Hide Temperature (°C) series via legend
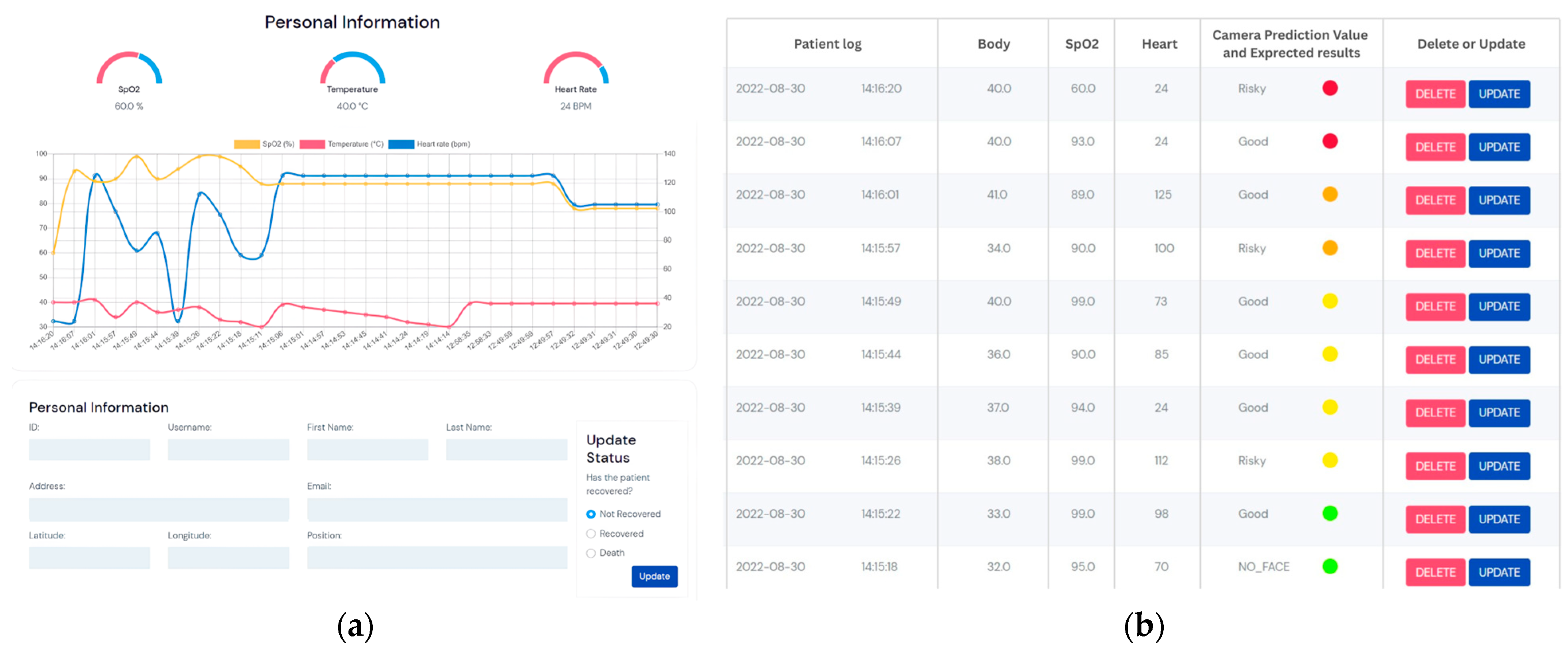This screenshot has height=654, width=1568. [312, 144]
